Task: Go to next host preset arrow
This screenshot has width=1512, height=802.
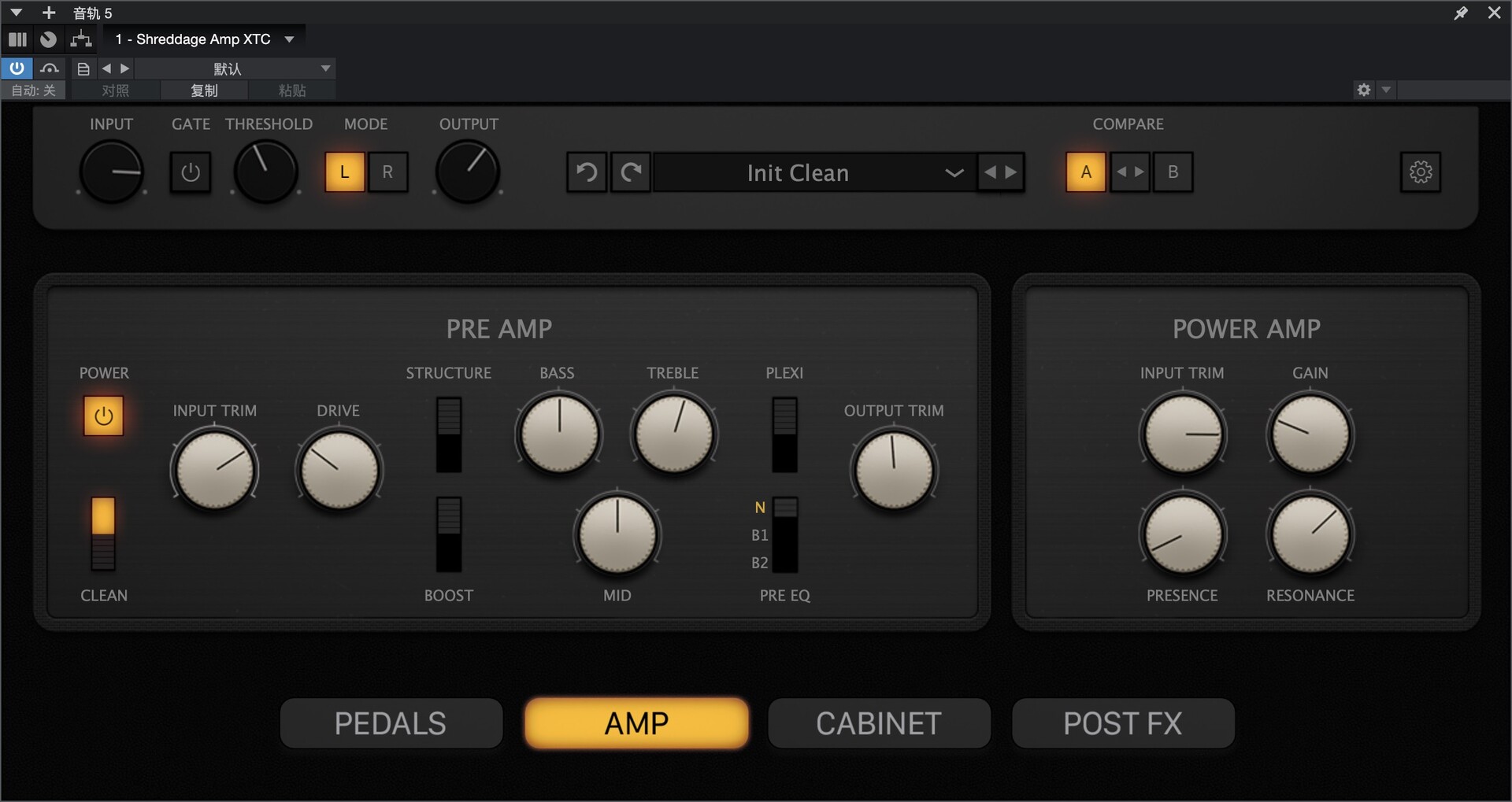Action: [x=124, y=68]
